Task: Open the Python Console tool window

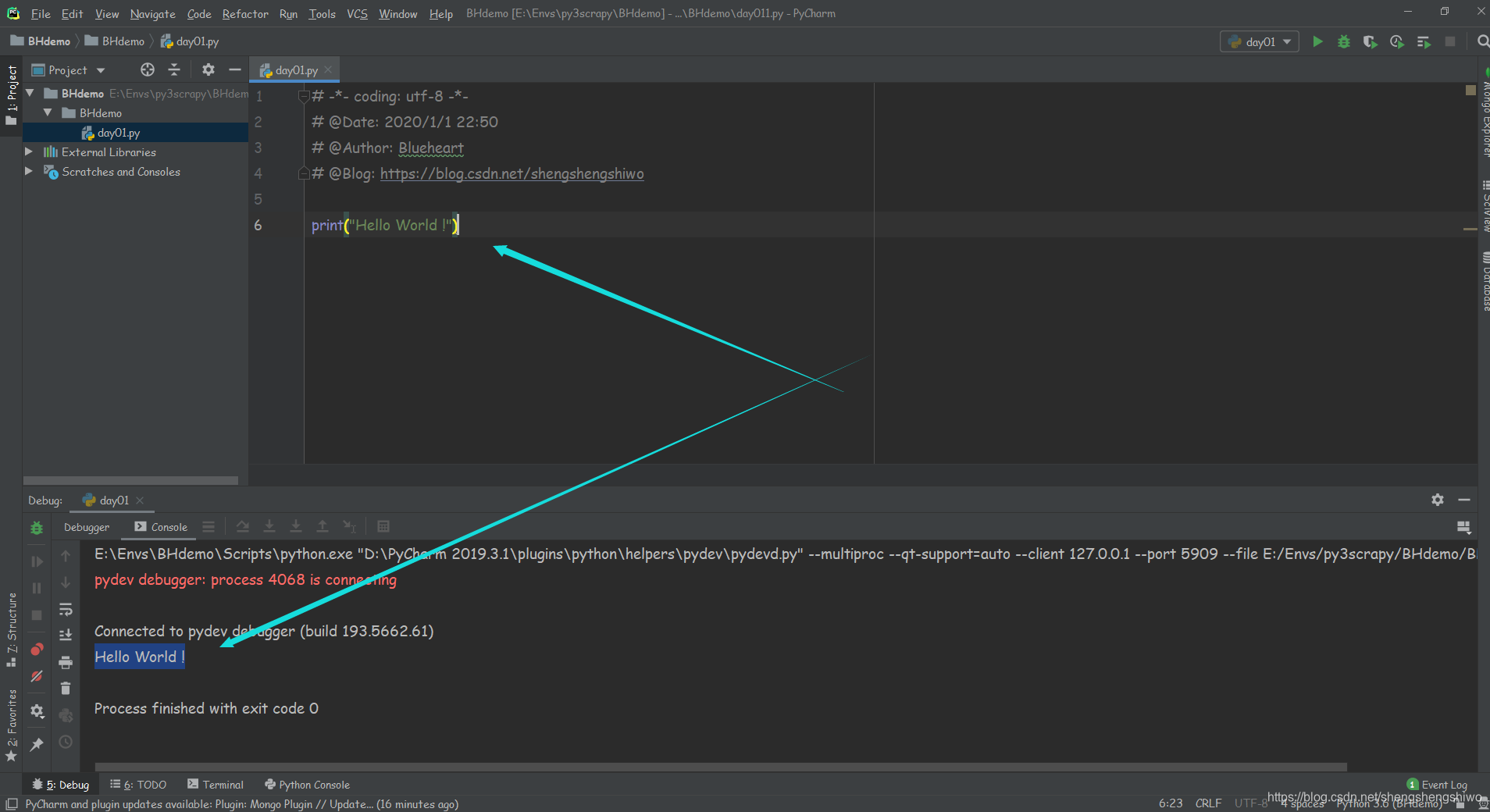Action: [x=307, y=785]
